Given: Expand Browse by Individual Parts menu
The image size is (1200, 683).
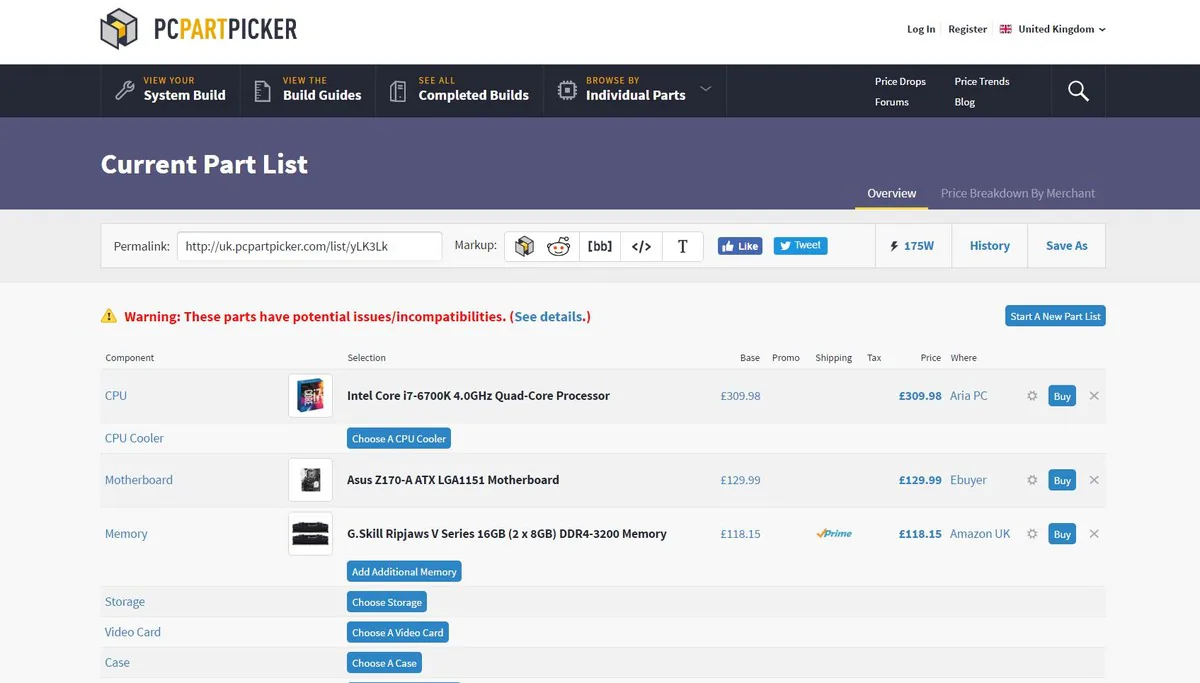Looking at the screenshot, I should pos(635,91).
